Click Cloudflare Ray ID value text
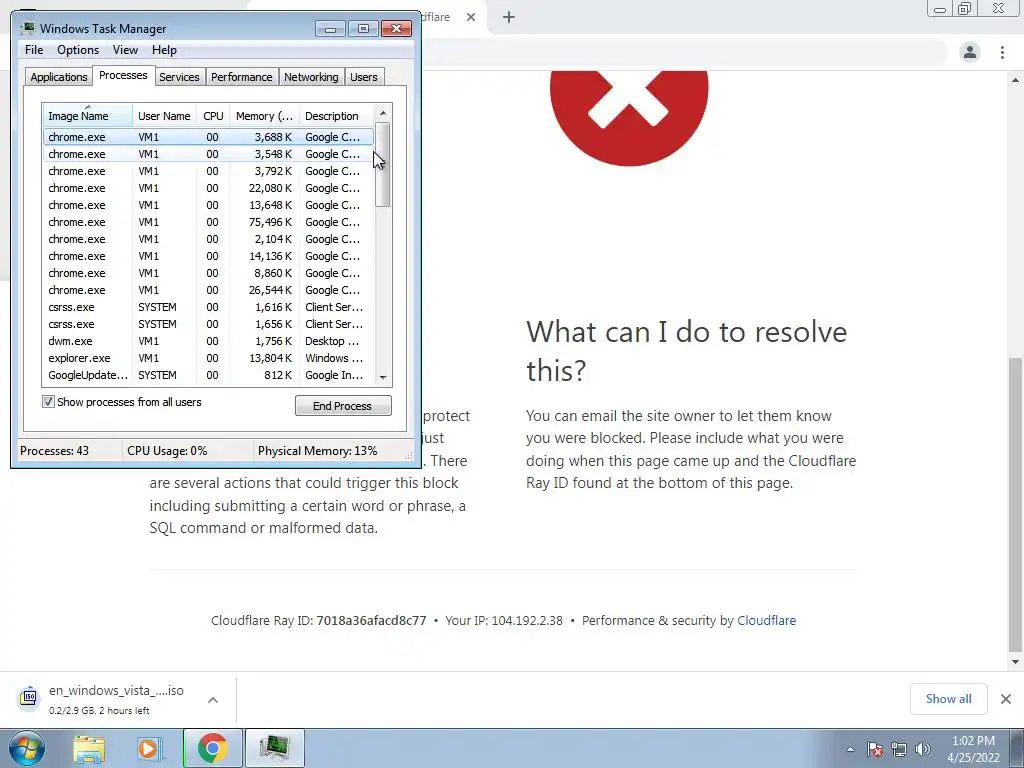The height and width of the screenshot is (768, 1024). 371,620
